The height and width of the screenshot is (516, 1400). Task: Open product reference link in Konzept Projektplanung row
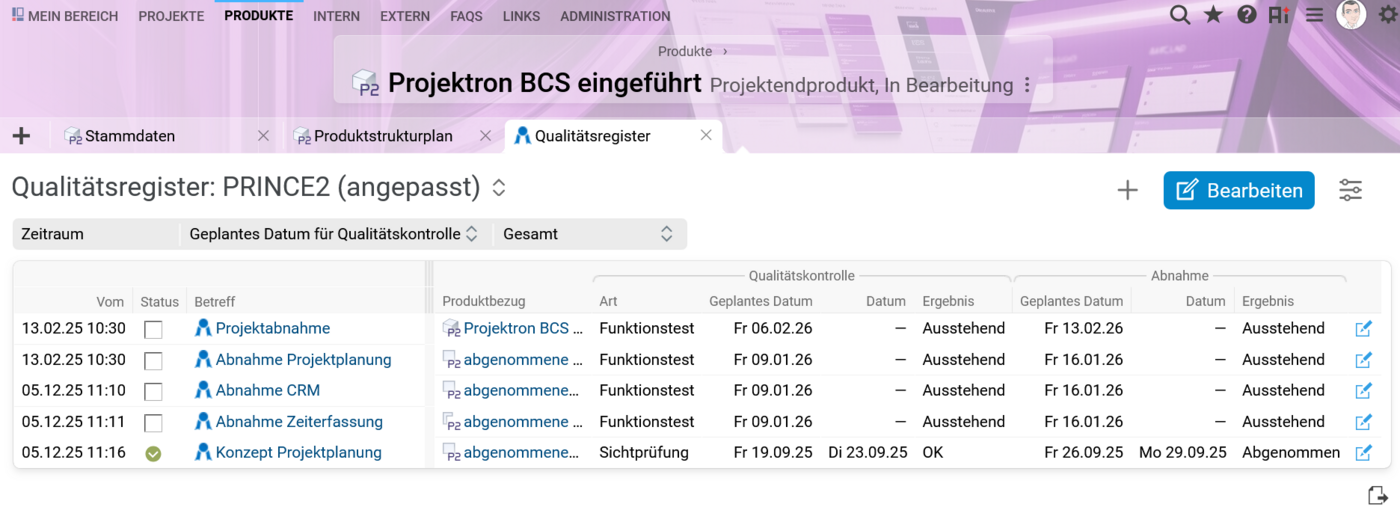click(x=522, y=453)
